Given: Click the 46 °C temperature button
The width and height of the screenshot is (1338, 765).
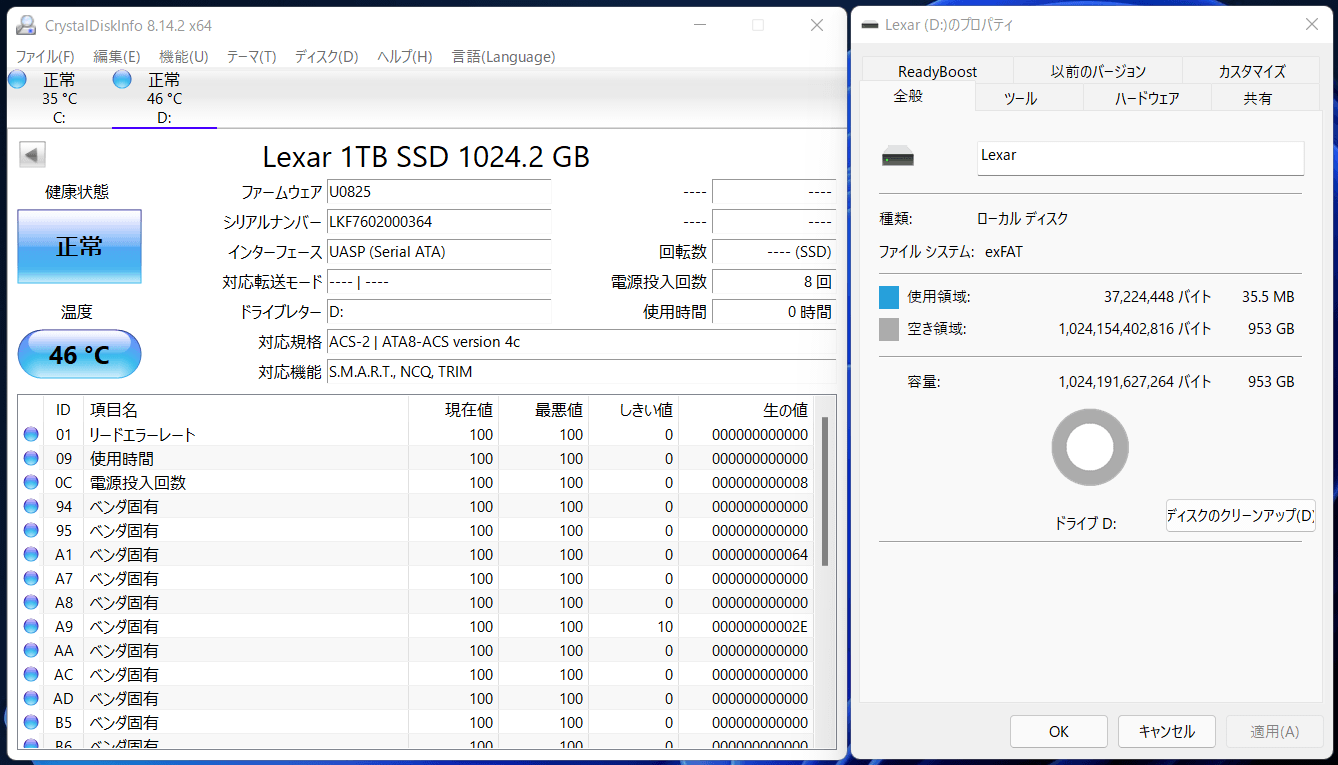Looking at the screenshot, I should pos(80,354).
